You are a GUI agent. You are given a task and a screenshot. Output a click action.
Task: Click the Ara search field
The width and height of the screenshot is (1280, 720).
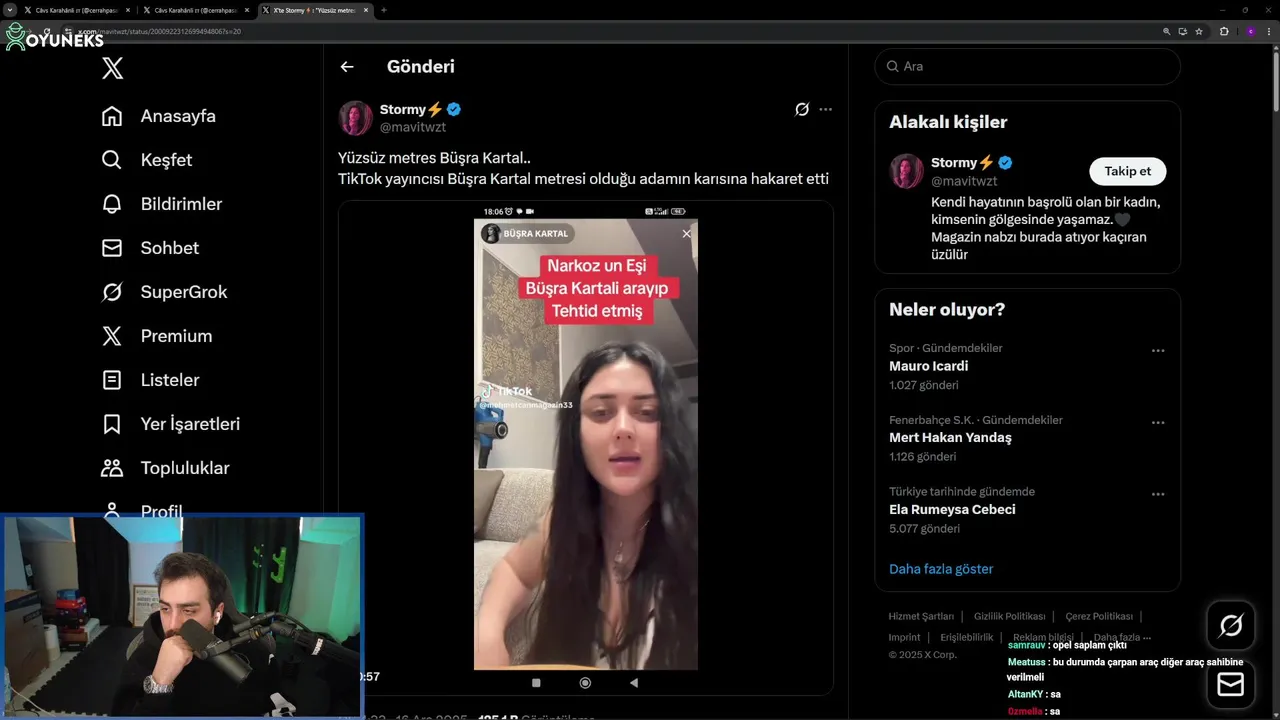(1028, 66)
